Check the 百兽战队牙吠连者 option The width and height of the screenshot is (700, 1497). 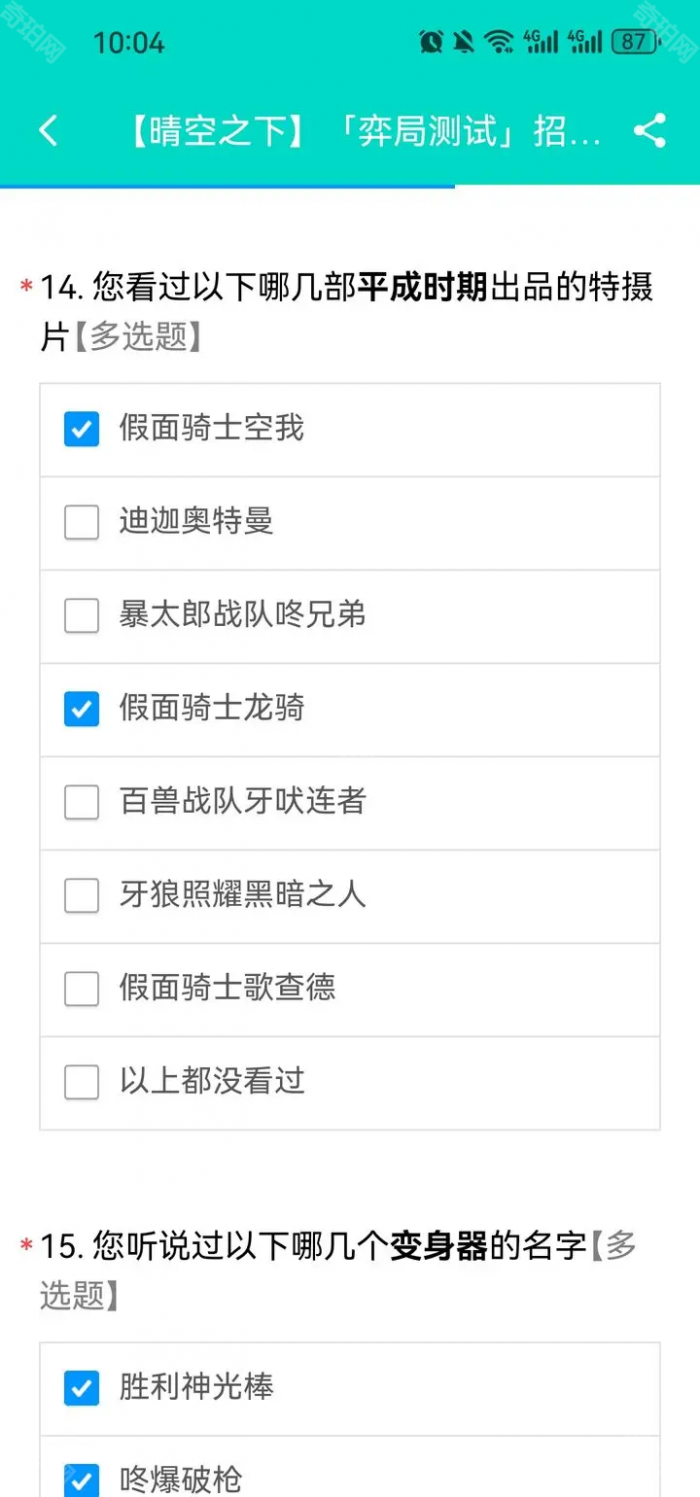(80, 802)
